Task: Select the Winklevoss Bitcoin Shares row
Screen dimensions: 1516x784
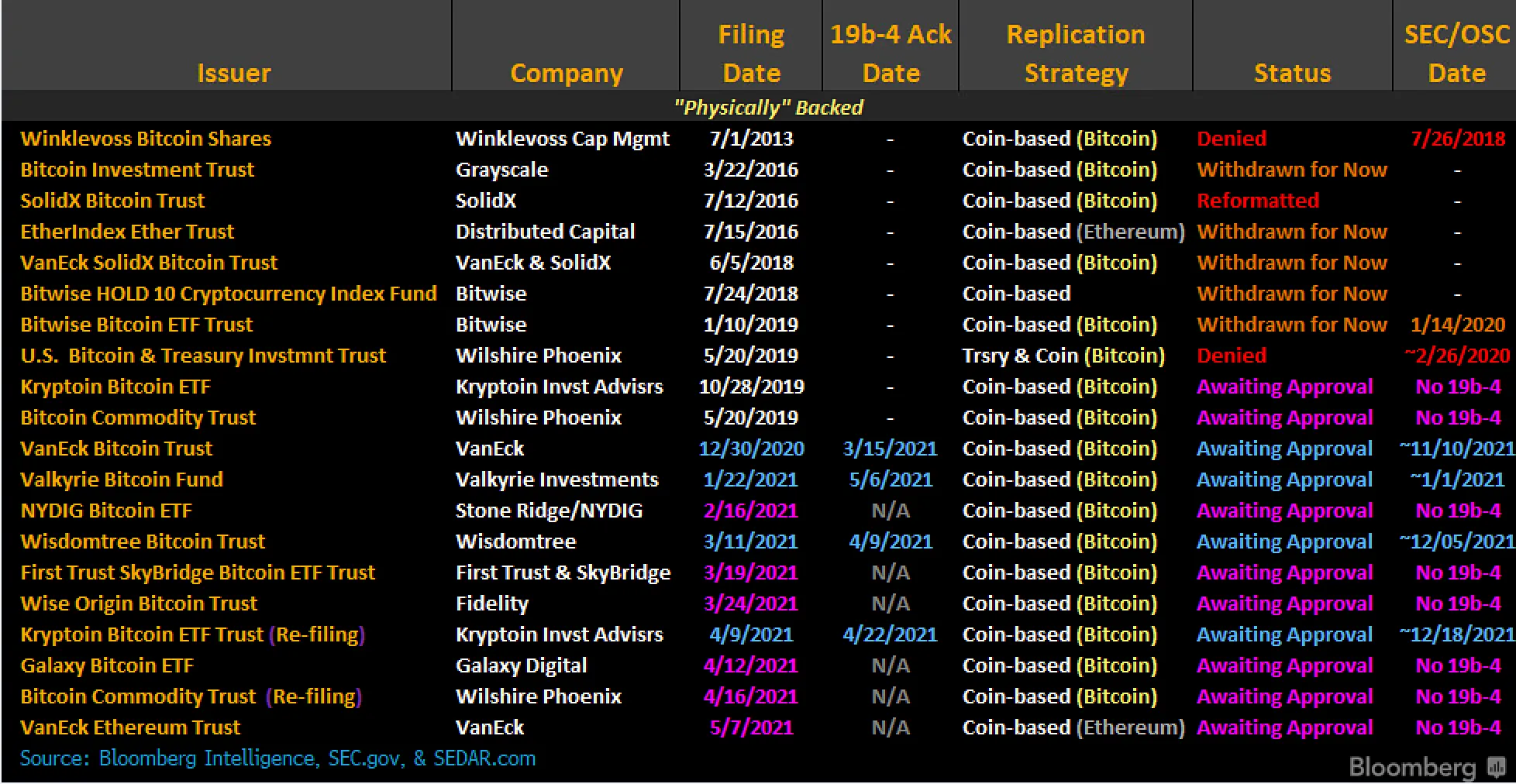Action: click(x=146, y=139)
